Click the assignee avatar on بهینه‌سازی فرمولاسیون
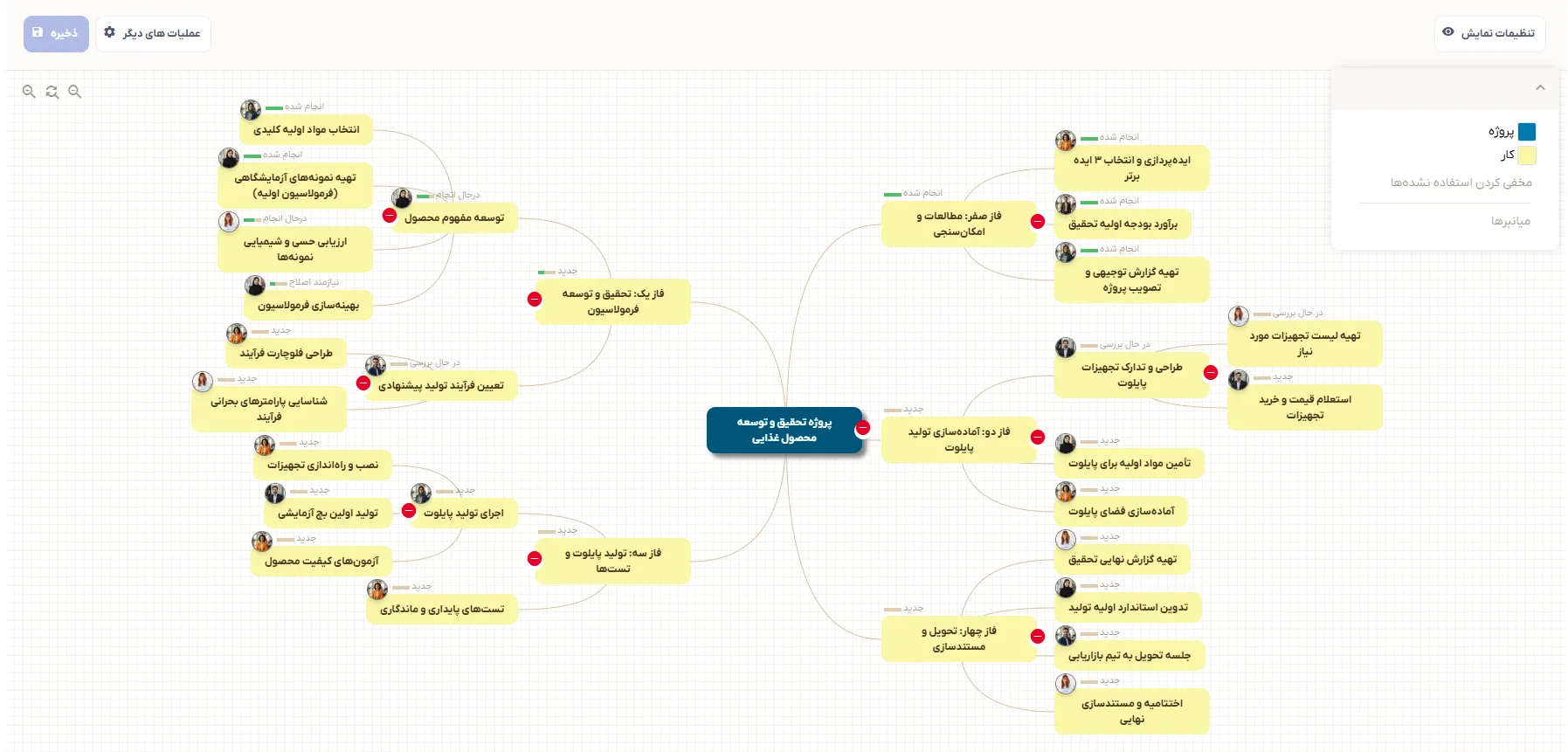 (255, 286)
